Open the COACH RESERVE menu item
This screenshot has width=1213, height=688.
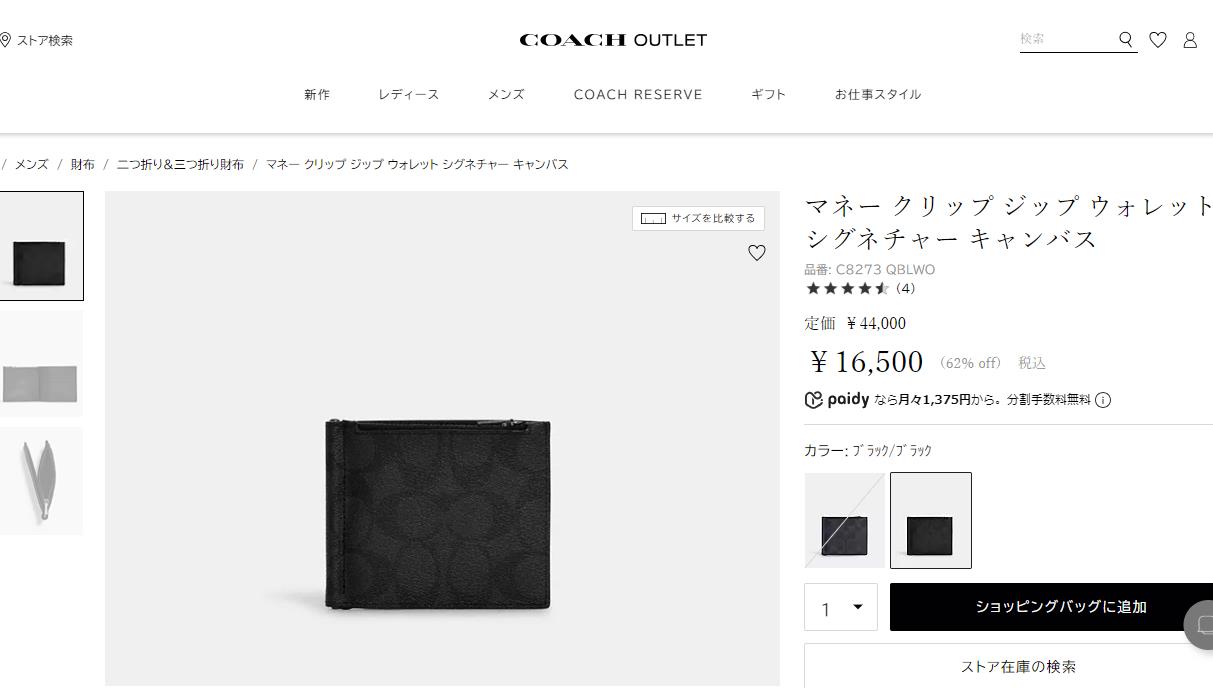[638, 94]
